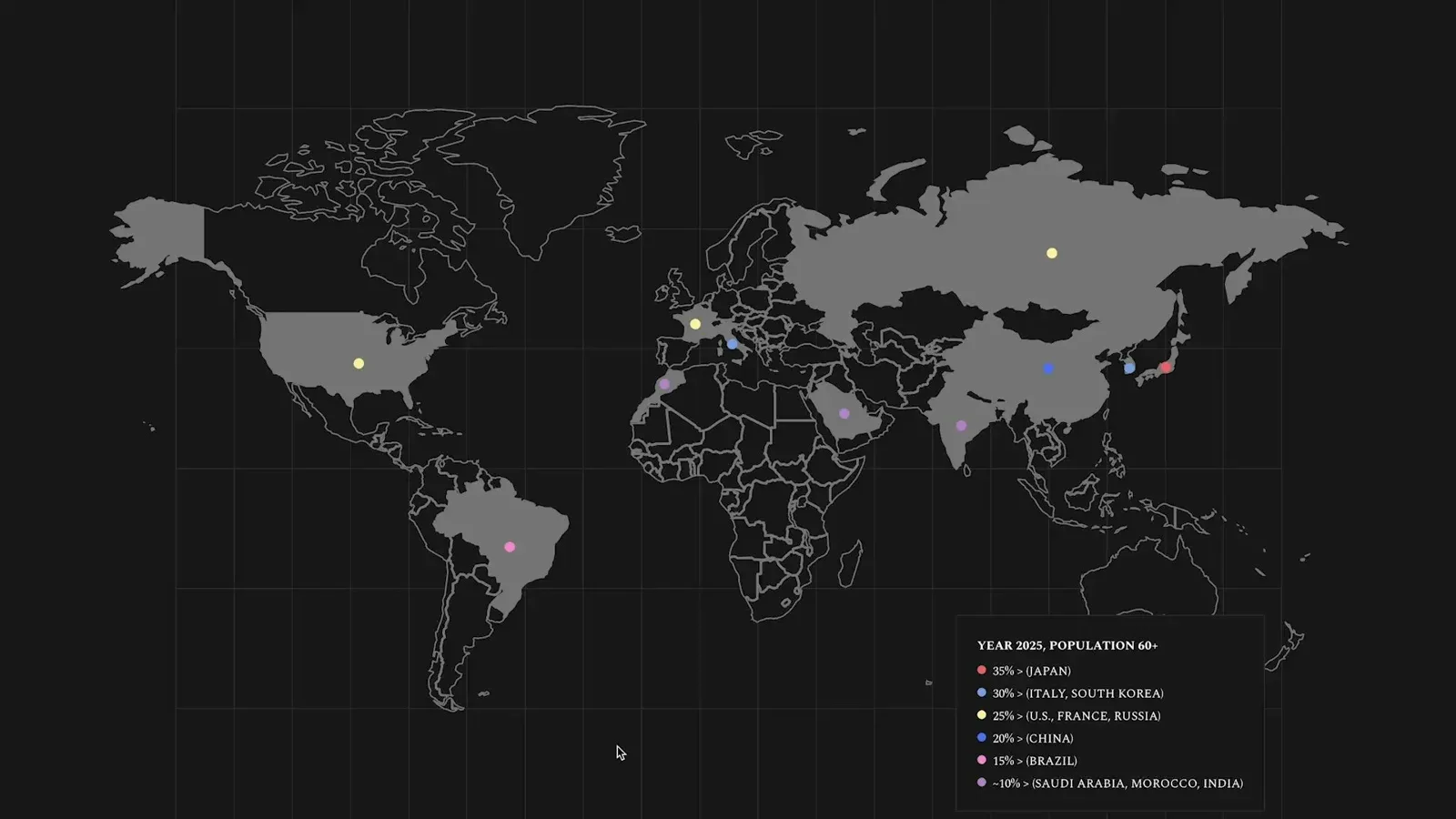Select the purple dot on Morocco
Viewport: 1456px width, 819px height.
664,384
